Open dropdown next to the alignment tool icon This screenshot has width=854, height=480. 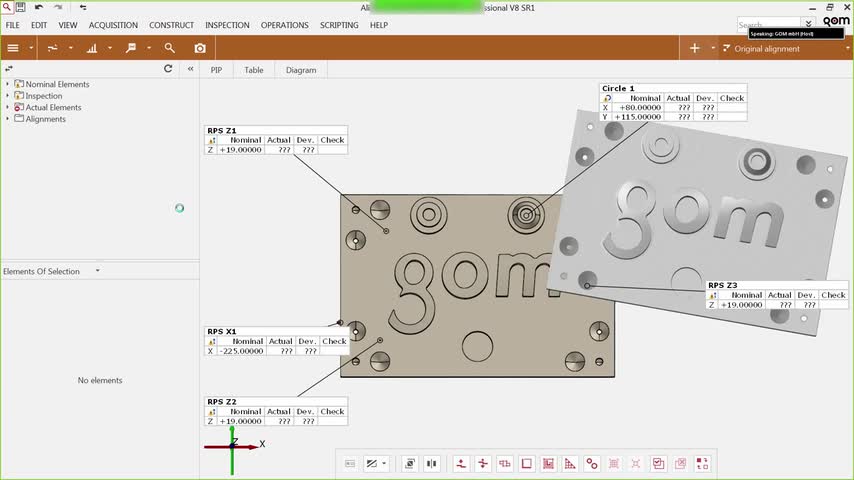[71, 48]
